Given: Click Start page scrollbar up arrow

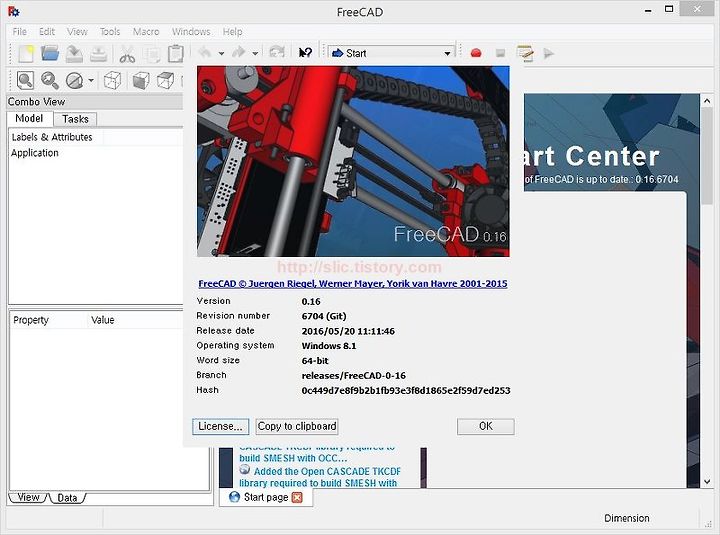Looking at the screenshot, I should [x=707, y=101].
